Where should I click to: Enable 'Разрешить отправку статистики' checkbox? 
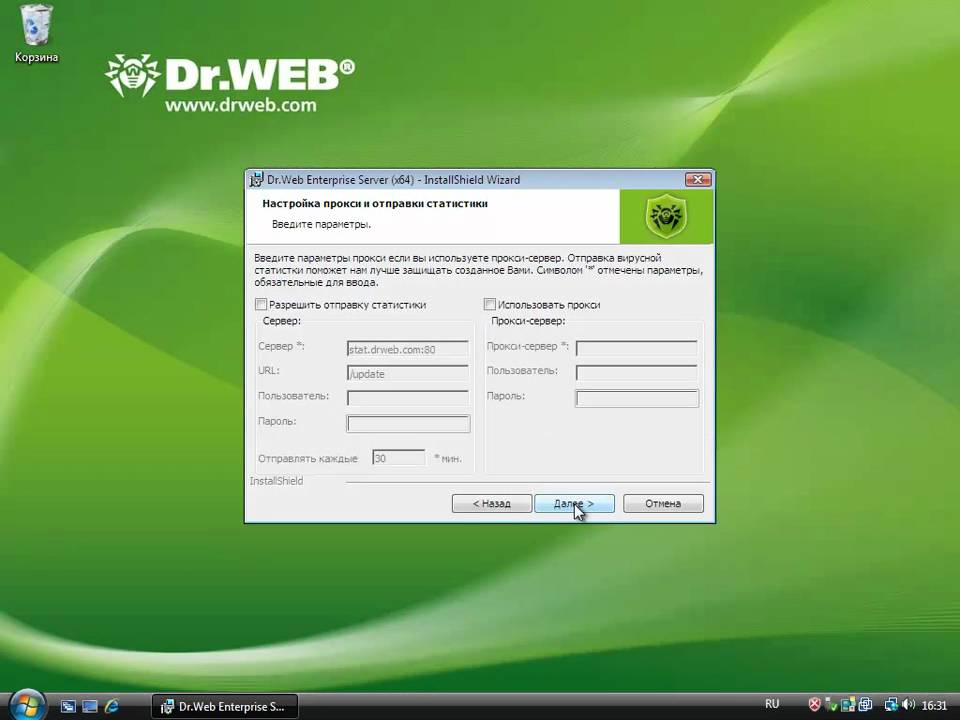261,304
